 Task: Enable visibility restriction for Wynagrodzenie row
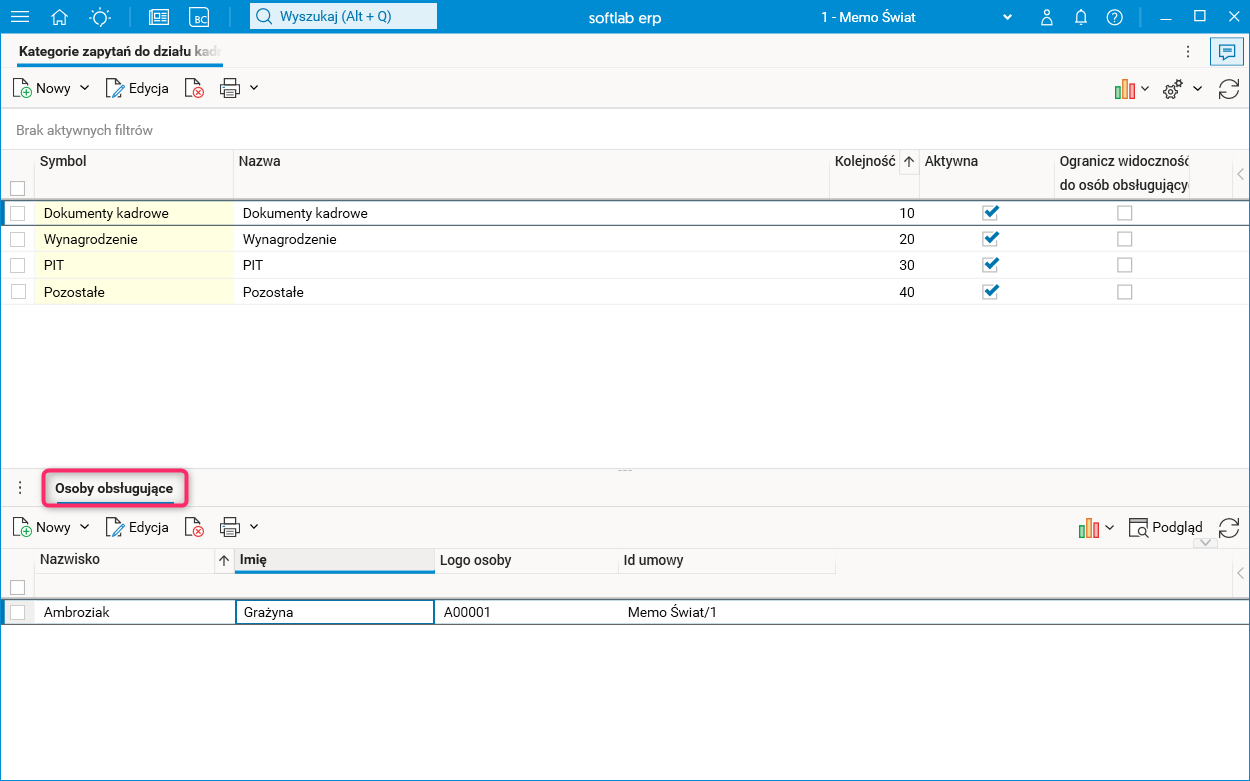tap(1125, 239)
